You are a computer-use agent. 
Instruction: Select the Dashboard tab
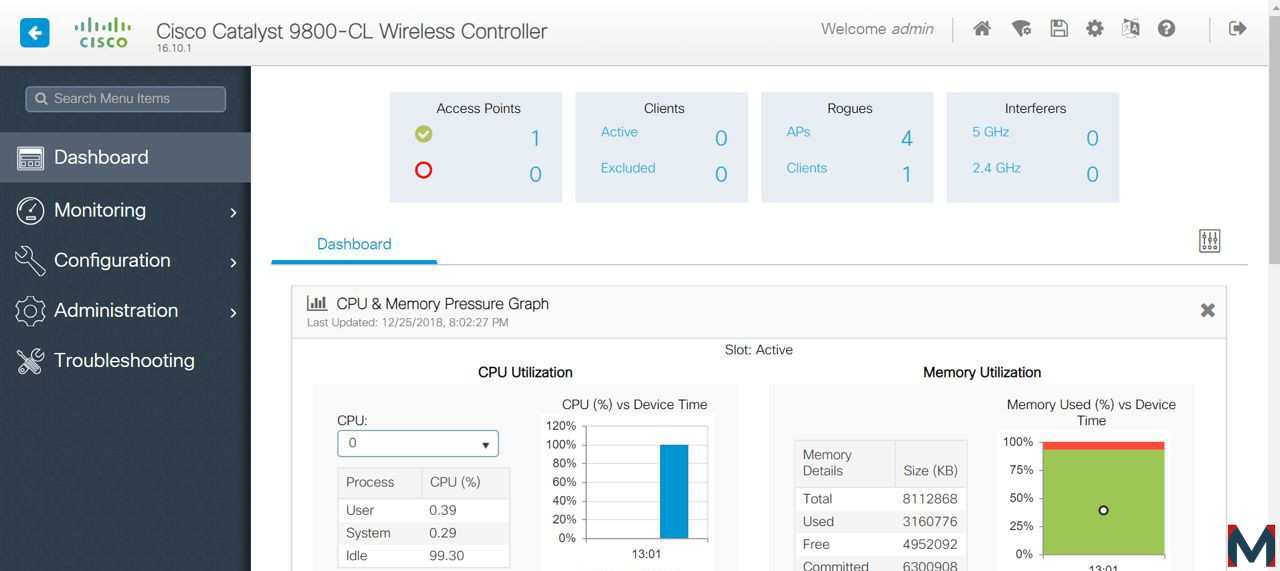pyautogui.click(x=354, y=244)
